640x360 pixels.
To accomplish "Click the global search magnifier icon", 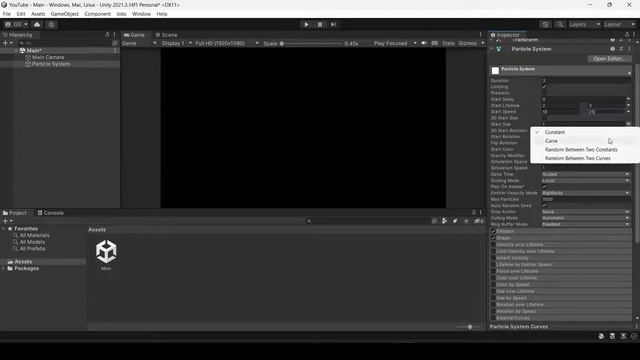I will (x=560, y=24).
